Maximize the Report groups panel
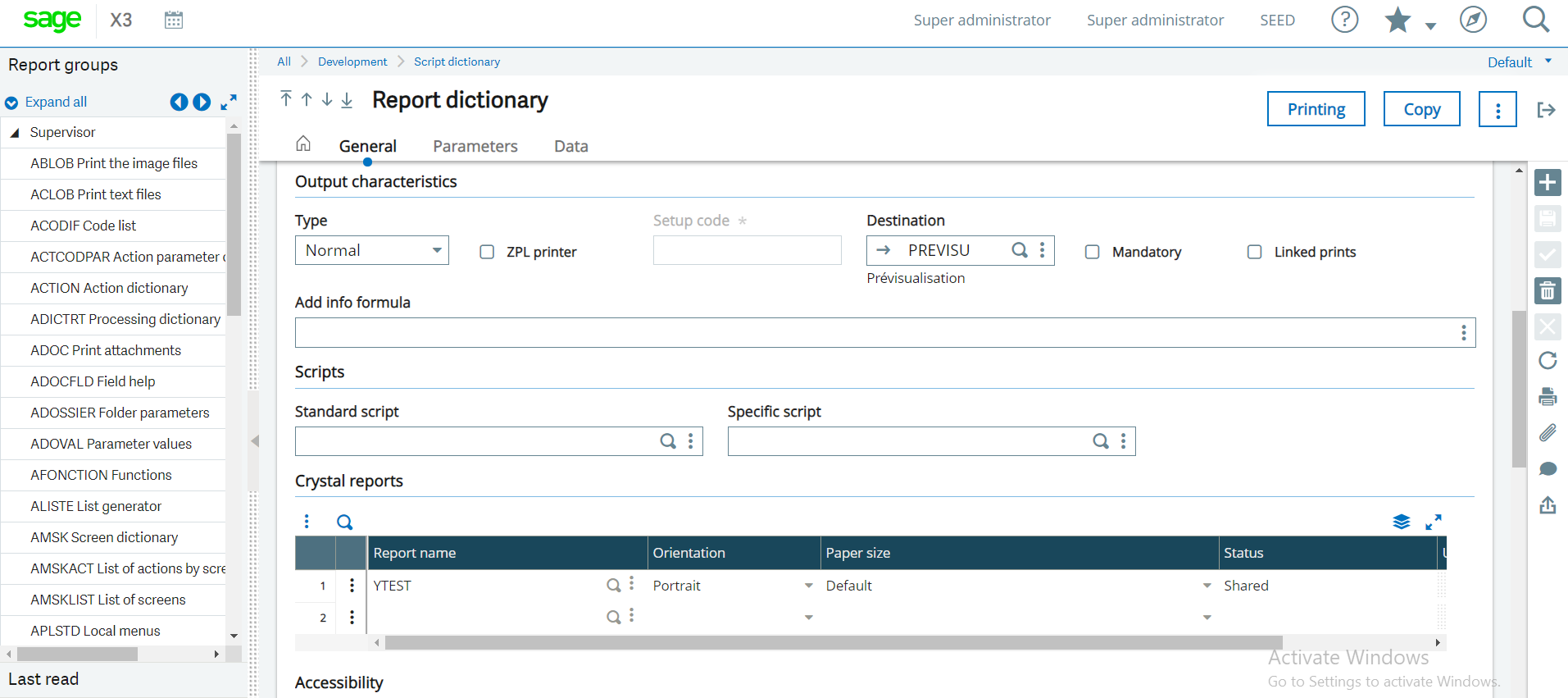Viewport: 1568px width, 698px height. tap(229, 102)
